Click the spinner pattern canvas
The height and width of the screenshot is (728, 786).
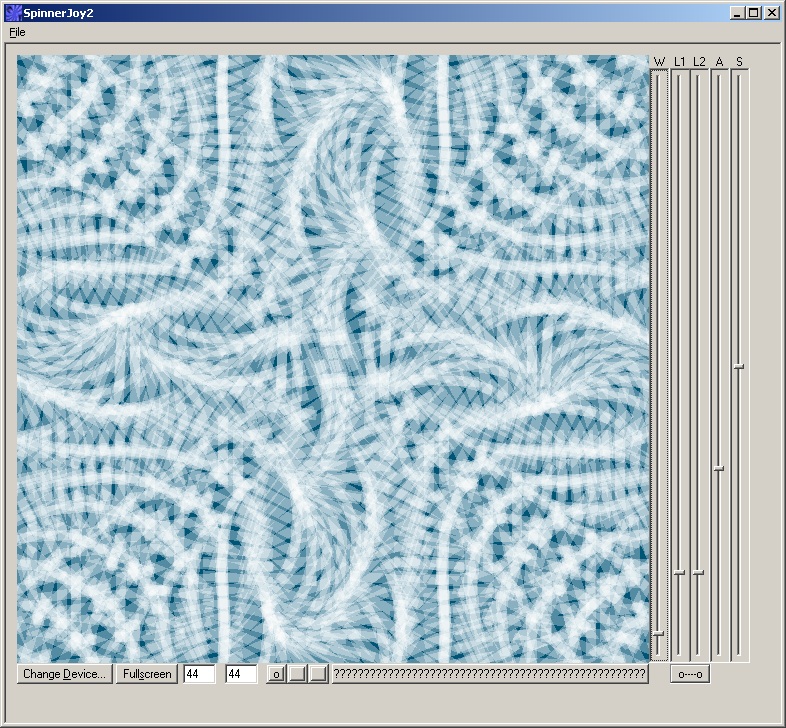tap(333, 358)
